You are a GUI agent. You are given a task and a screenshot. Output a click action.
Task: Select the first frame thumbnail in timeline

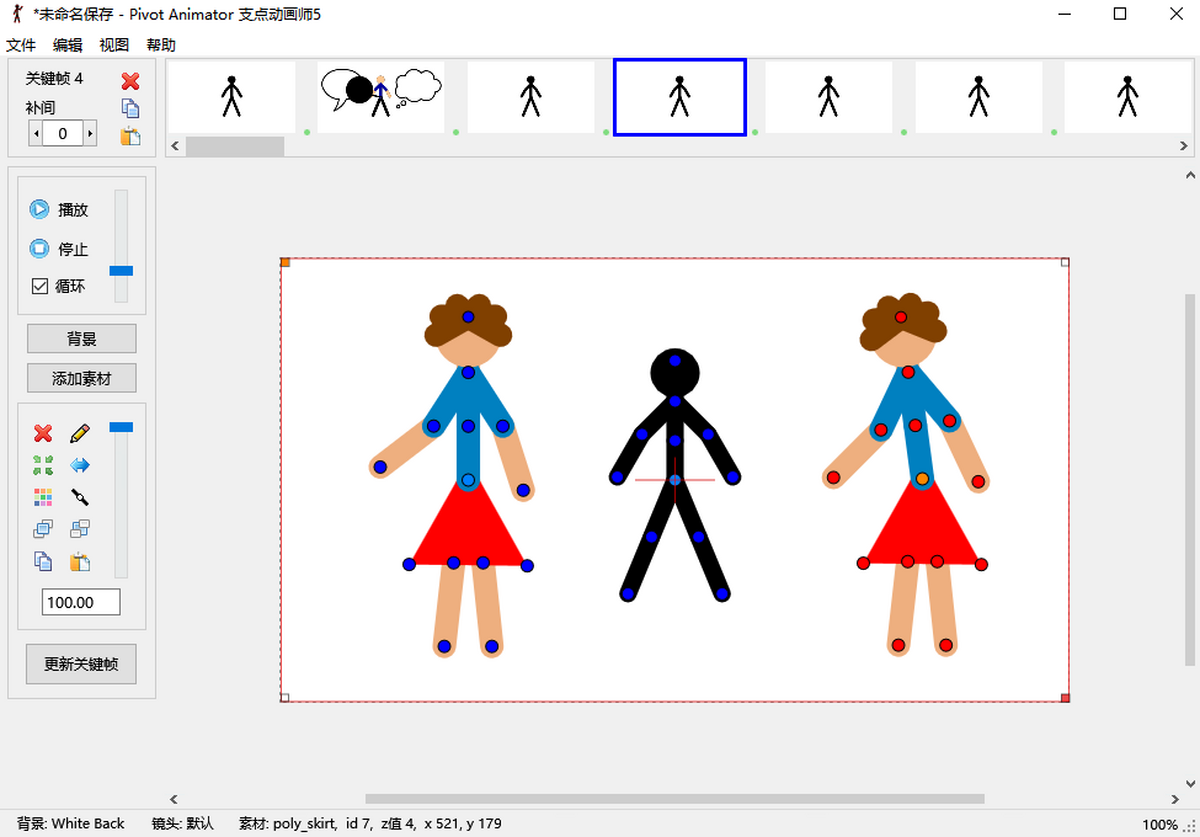[x=232, y=96]
